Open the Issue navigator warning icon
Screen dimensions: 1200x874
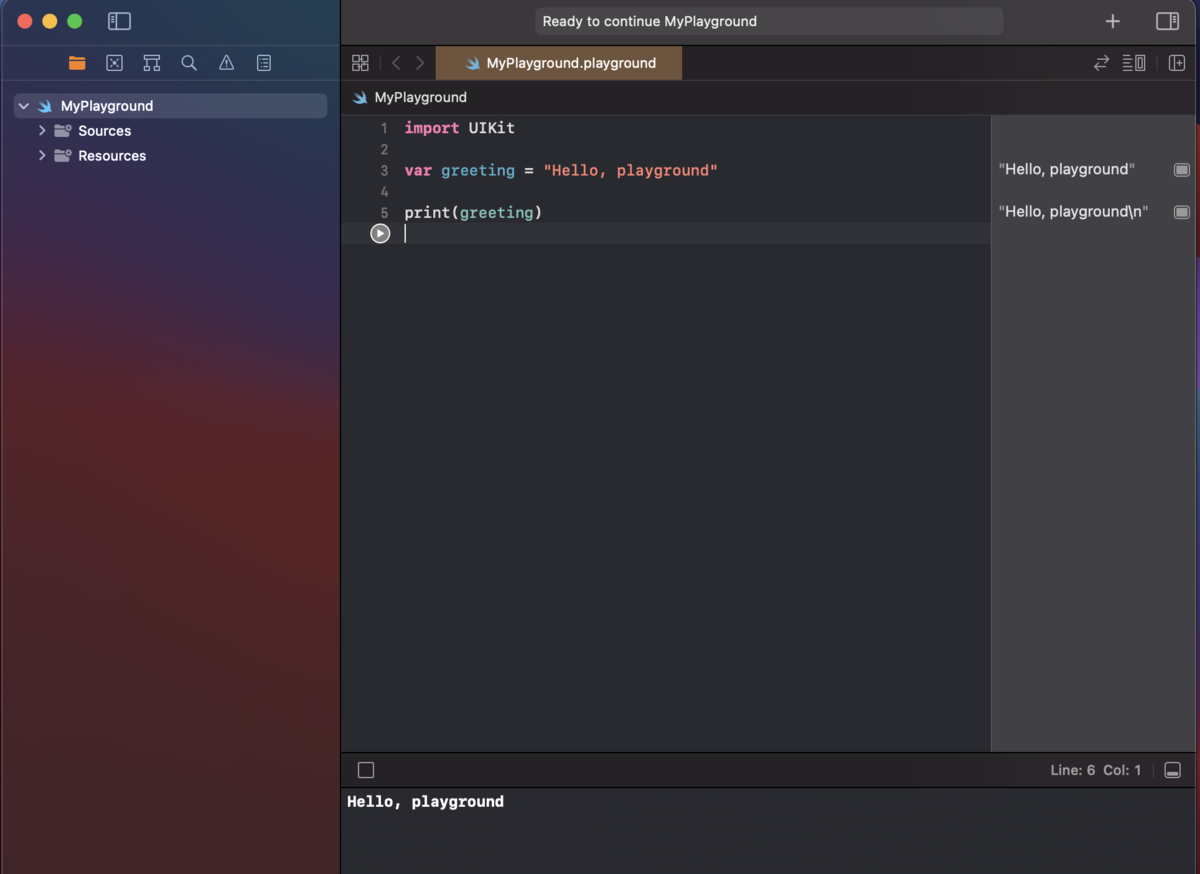(226, 63)
